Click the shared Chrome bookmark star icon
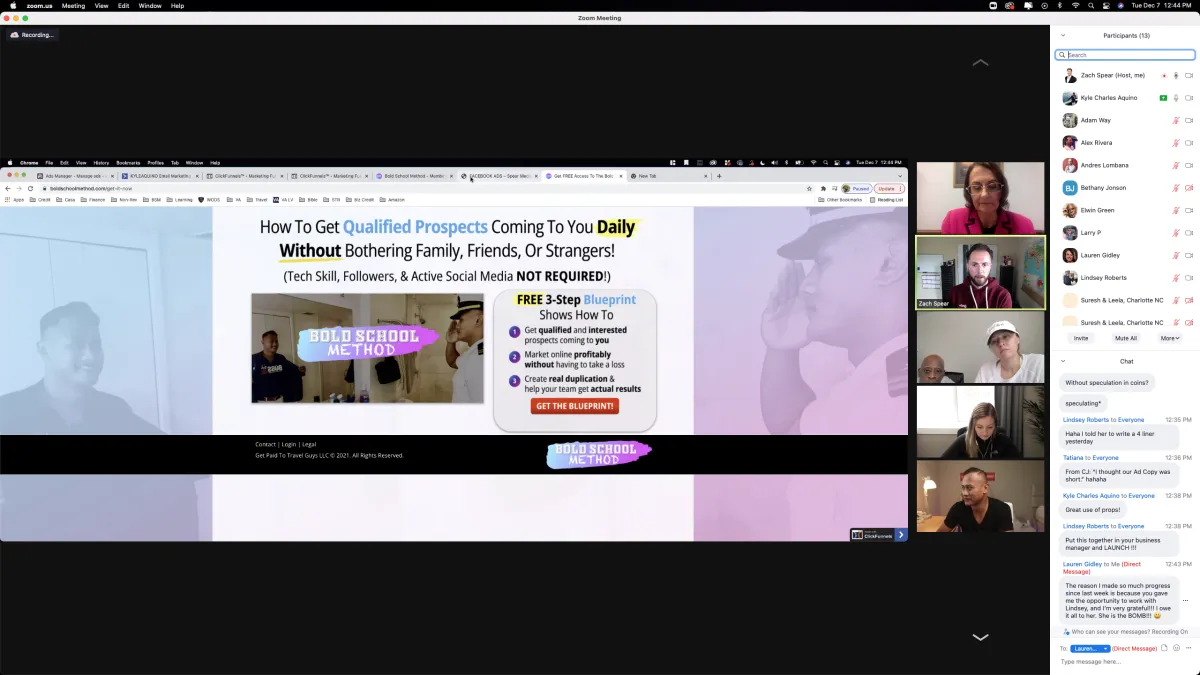Image resolution: width=1200 pixels, height=675 pixels. point(809,188)
